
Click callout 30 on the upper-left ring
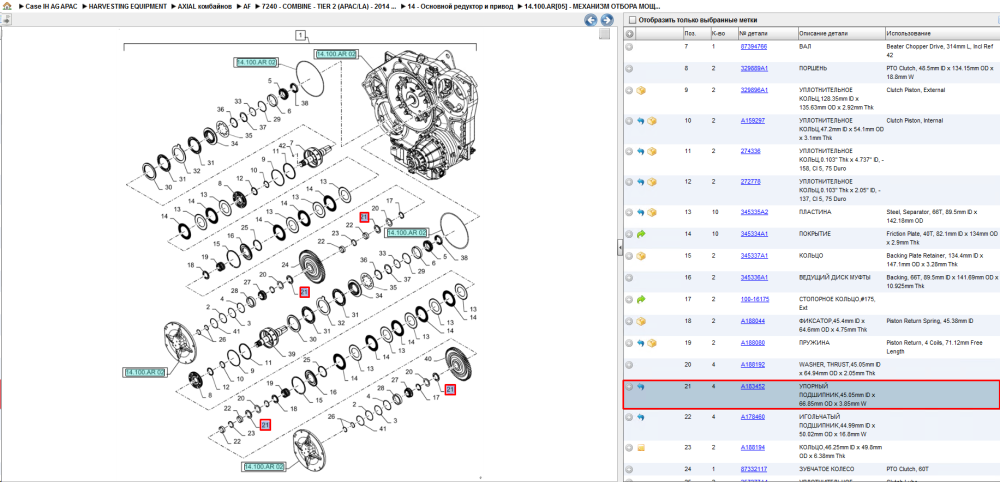(x=168, y=187)
